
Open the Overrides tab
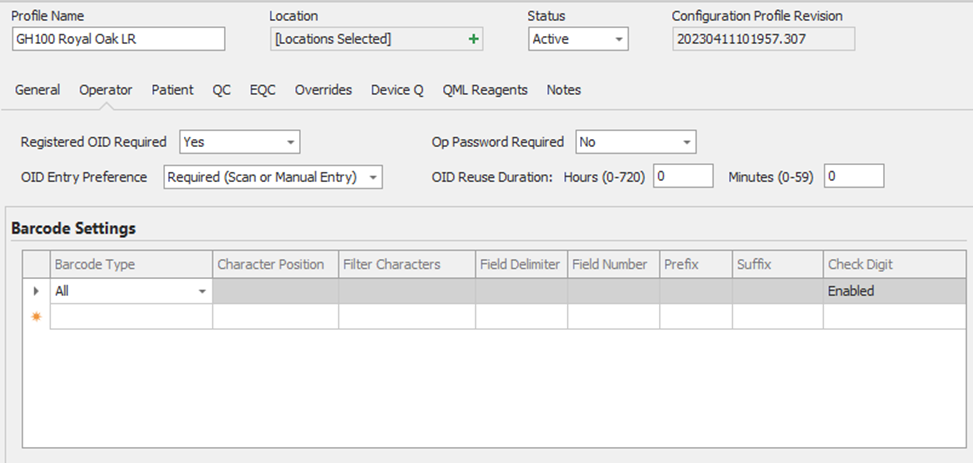click(323, 90)
